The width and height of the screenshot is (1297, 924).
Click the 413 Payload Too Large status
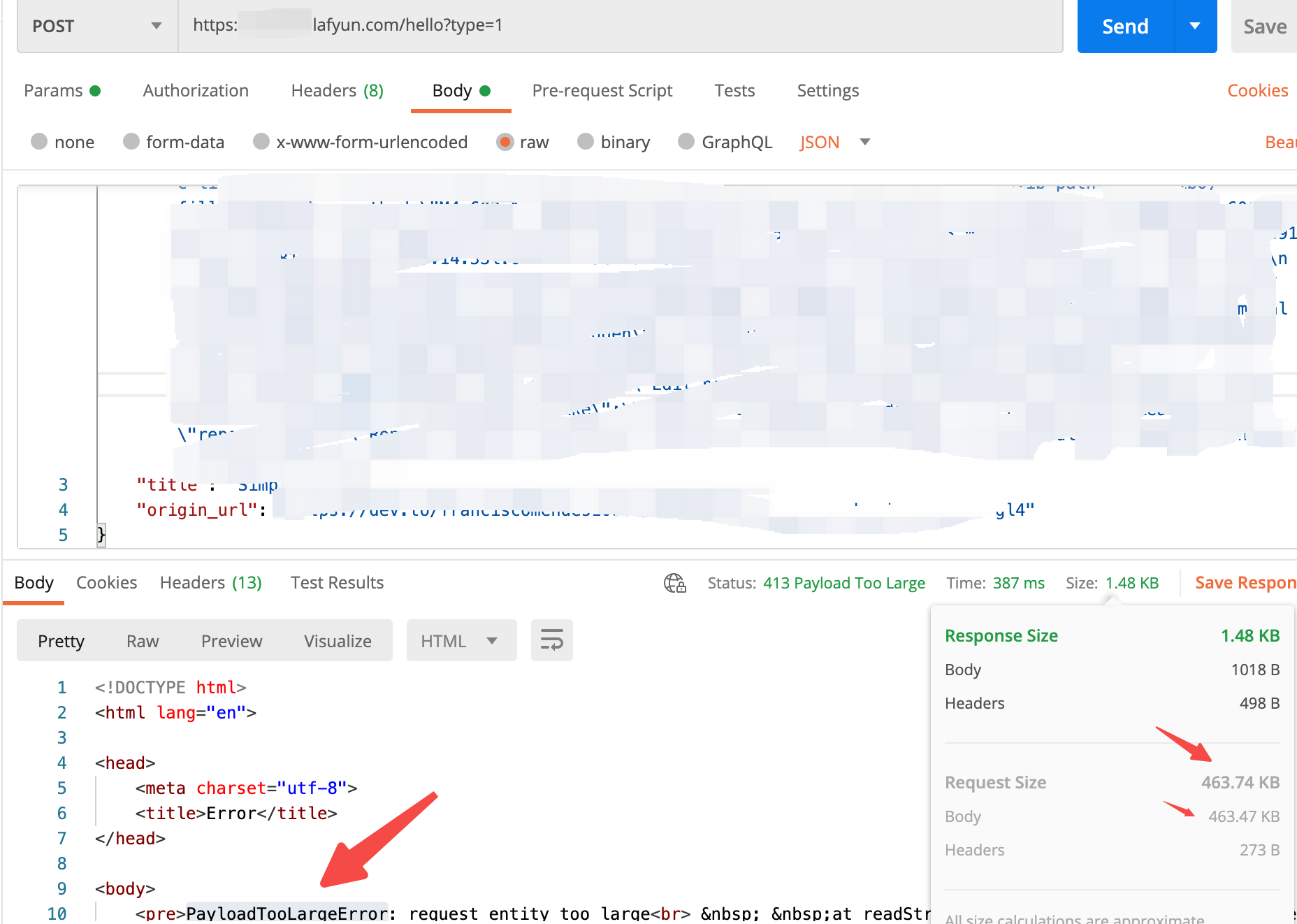844,583
